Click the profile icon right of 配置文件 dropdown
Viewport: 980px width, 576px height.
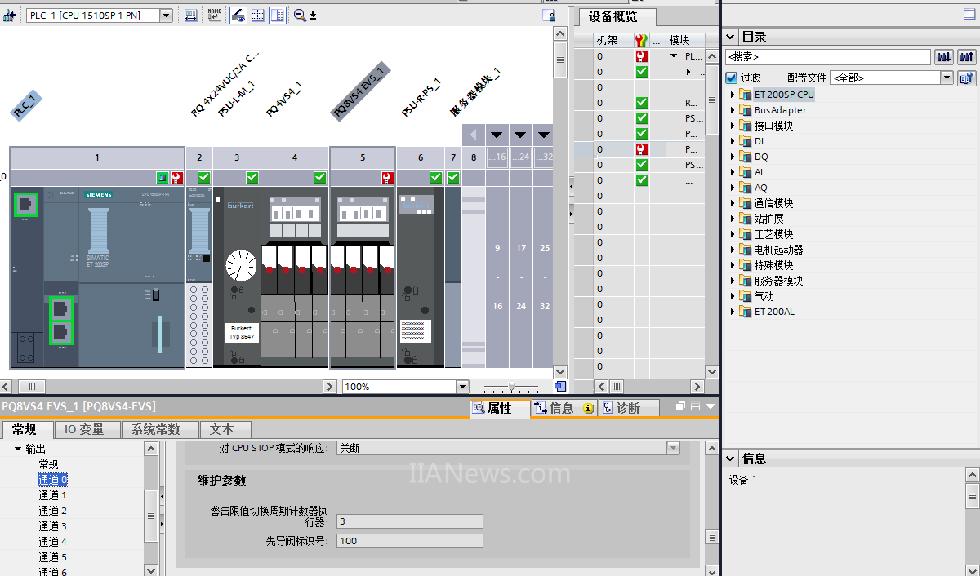pyautogui.click(x=965, y=77)
